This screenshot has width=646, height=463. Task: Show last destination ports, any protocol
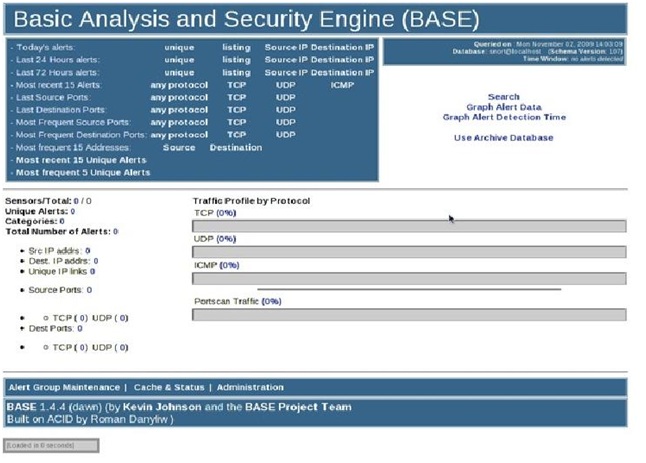coord(179,110)
